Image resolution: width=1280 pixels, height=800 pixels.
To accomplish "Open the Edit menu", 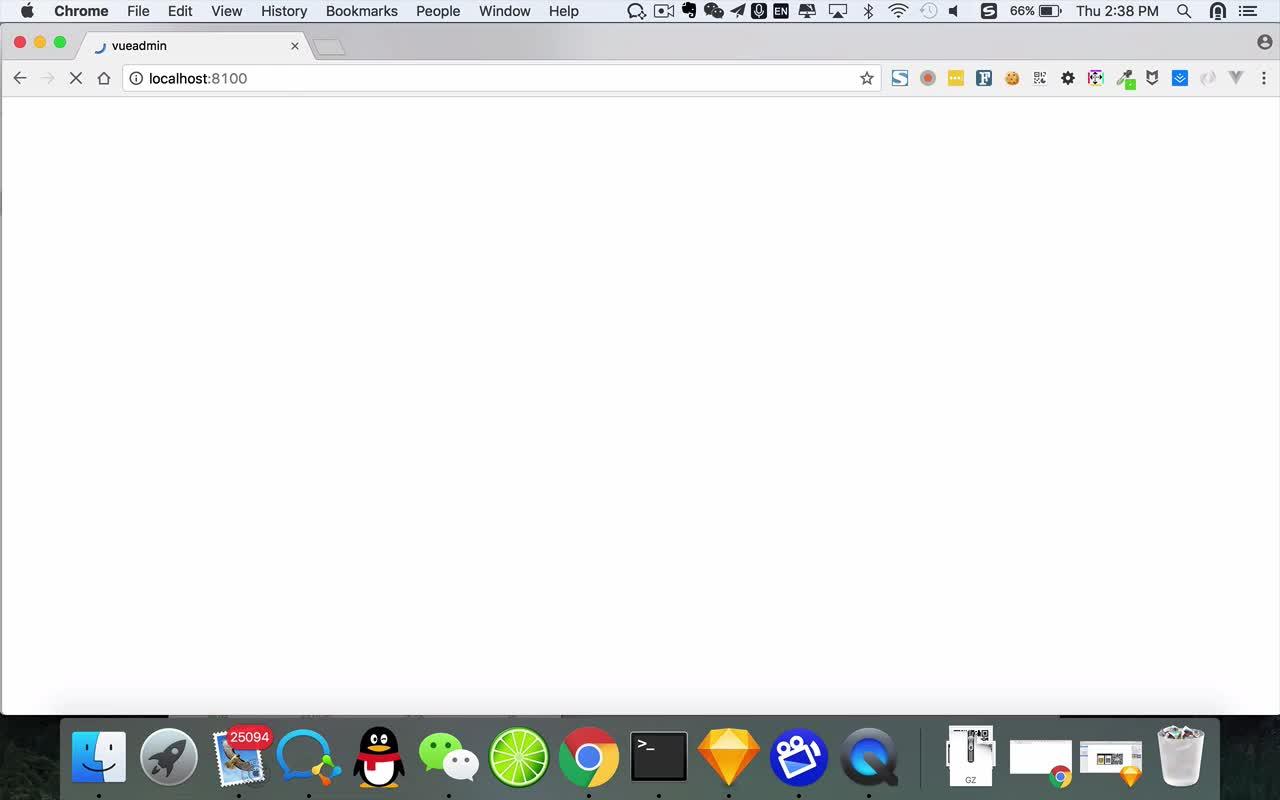I will click(180, 11).
